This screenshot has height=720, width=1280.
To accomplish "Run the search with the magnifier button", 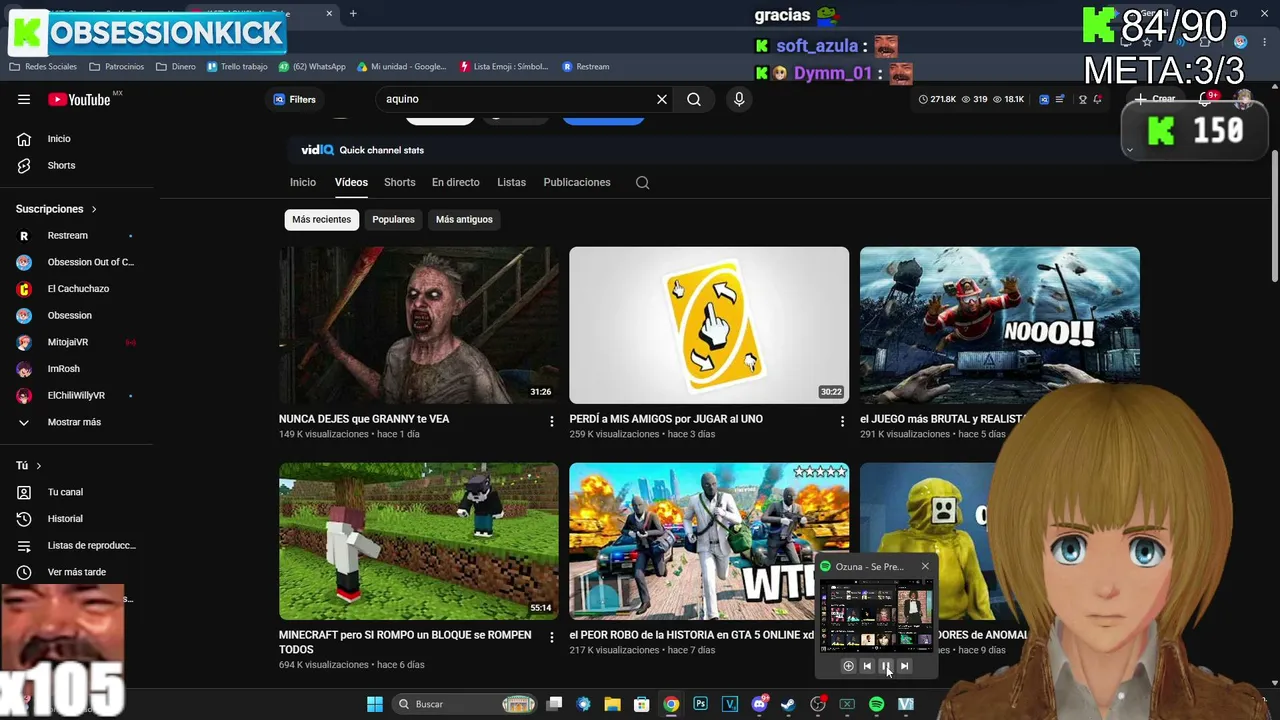I will [x=694, y=99].
